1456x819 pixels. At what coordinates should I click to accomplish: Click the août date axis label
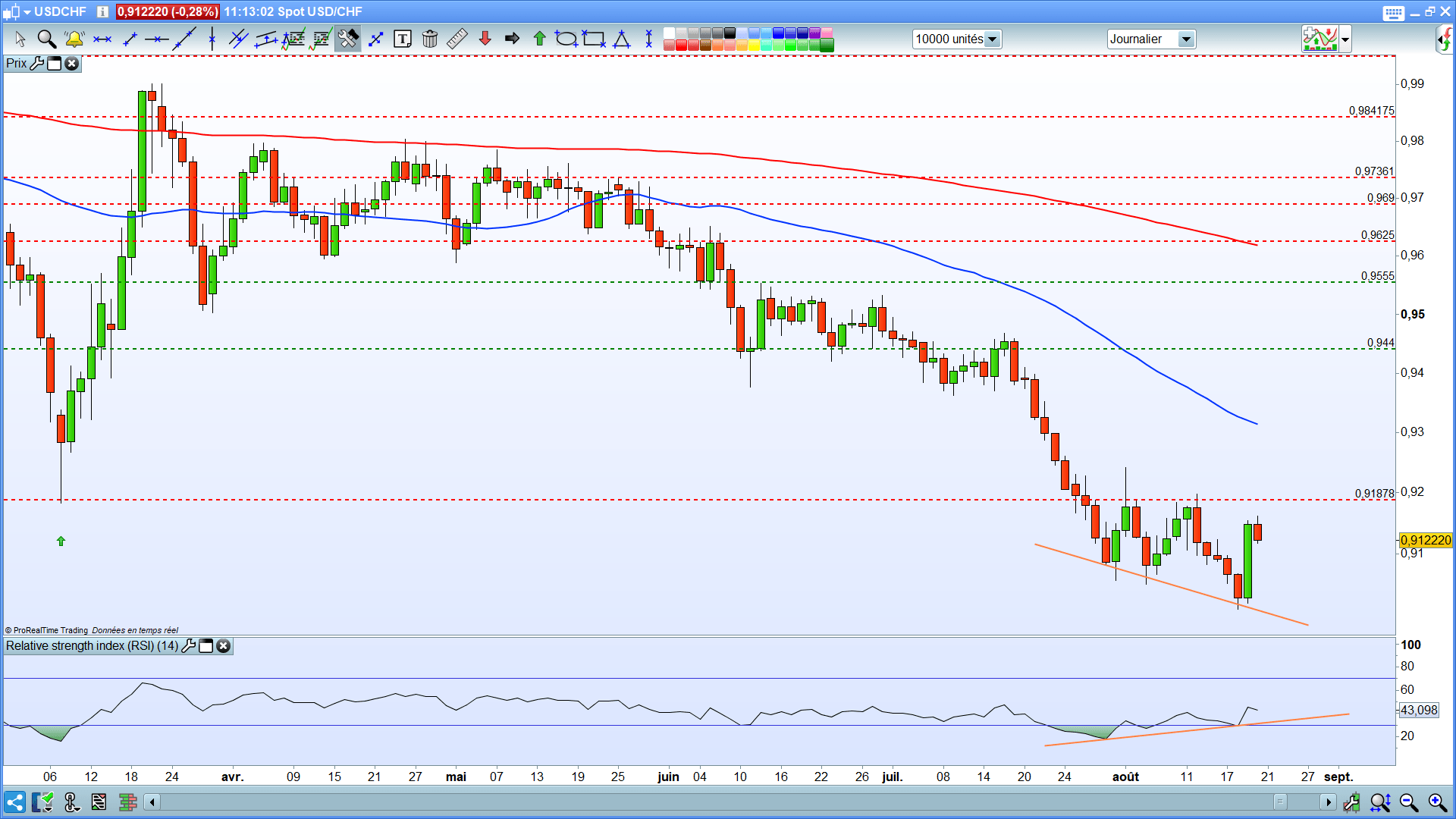[1125, 777]
